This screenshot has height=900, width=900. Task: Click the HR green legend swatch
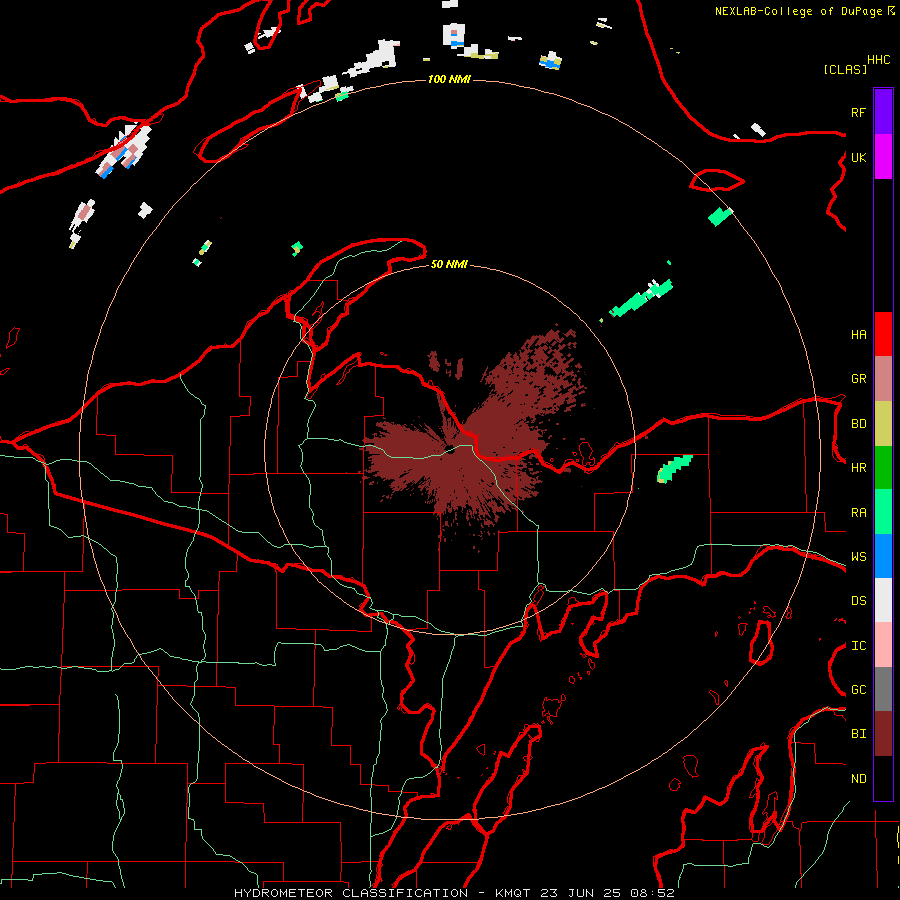coord(883,468)
